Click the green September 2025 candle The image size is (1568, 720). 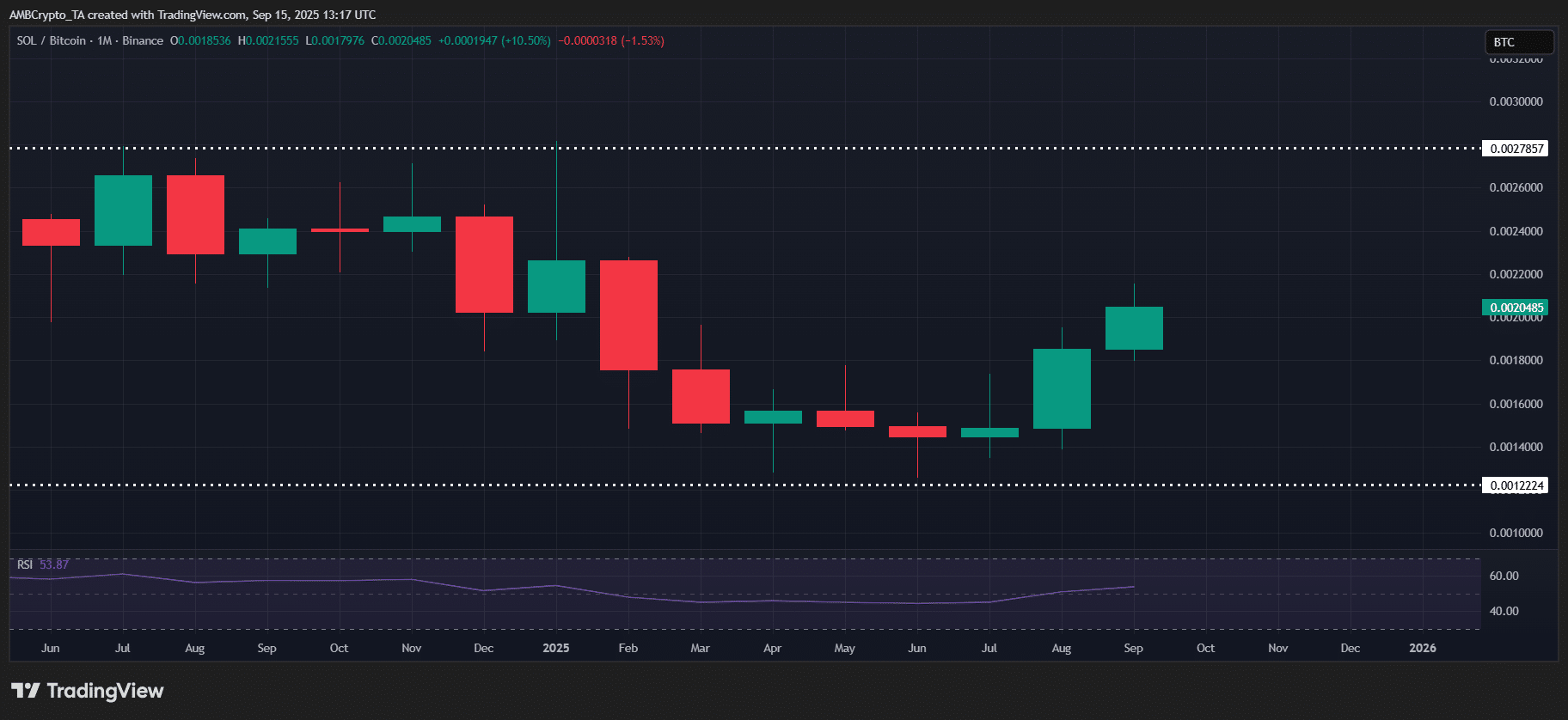(1134, 328)
